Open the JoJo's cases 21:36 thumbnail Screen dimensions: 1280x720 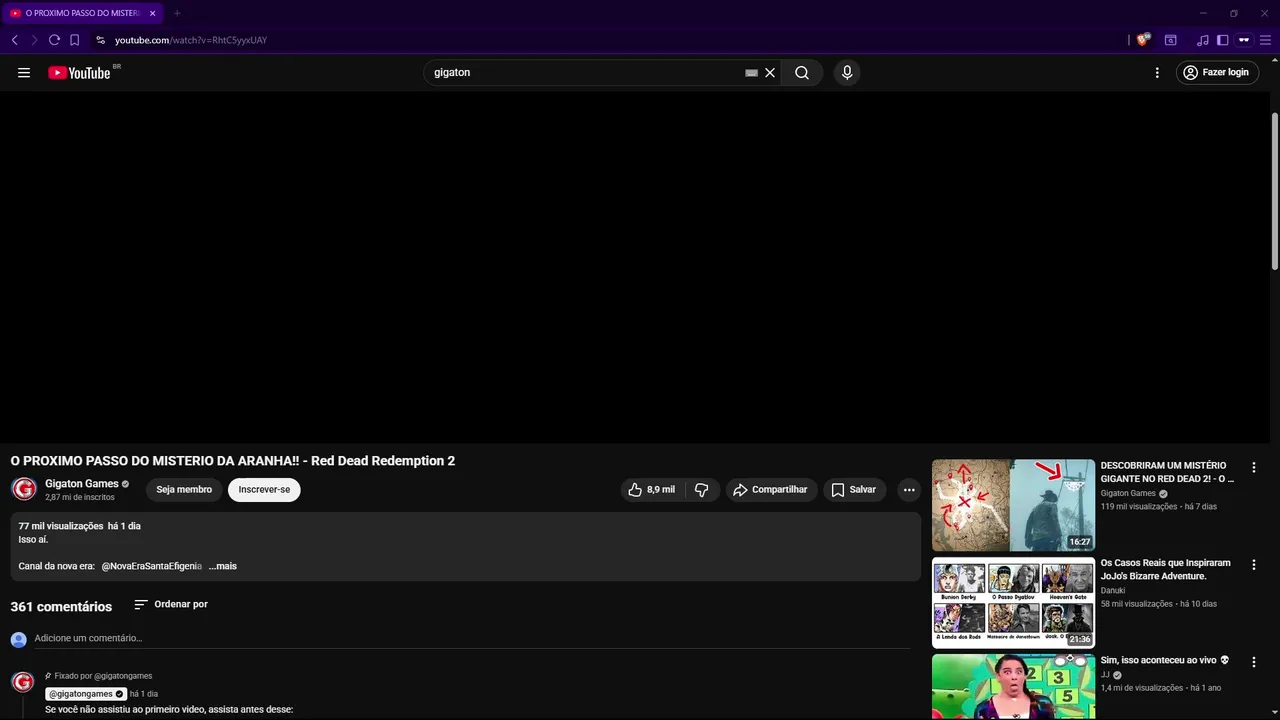coord(1013,602)
